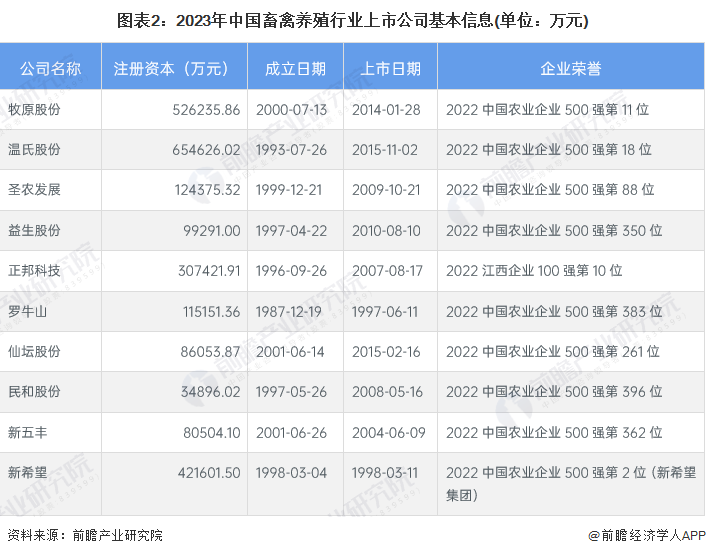Select honor text 500强第261位
Viewport: 706px width, 556px height.
612,352
